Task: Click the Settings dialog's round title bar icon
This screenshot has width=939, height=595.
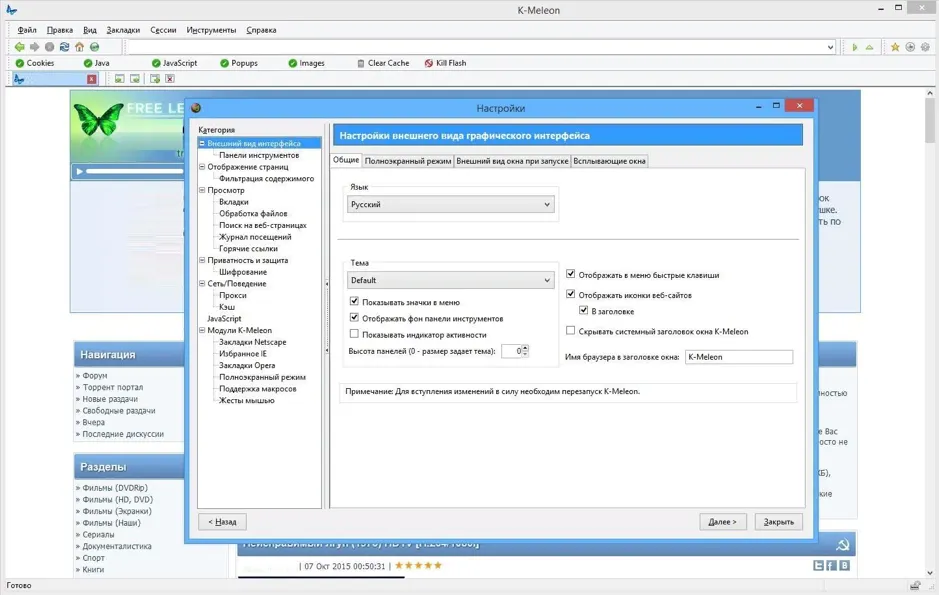Action: [196, 108]
